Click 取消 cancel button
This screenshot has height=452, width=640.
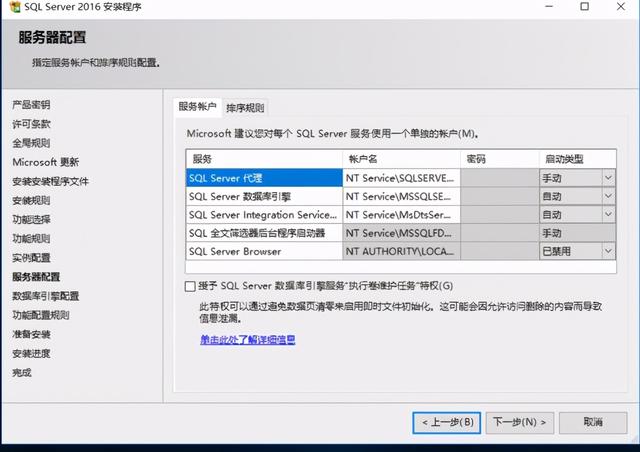[593, 422]
